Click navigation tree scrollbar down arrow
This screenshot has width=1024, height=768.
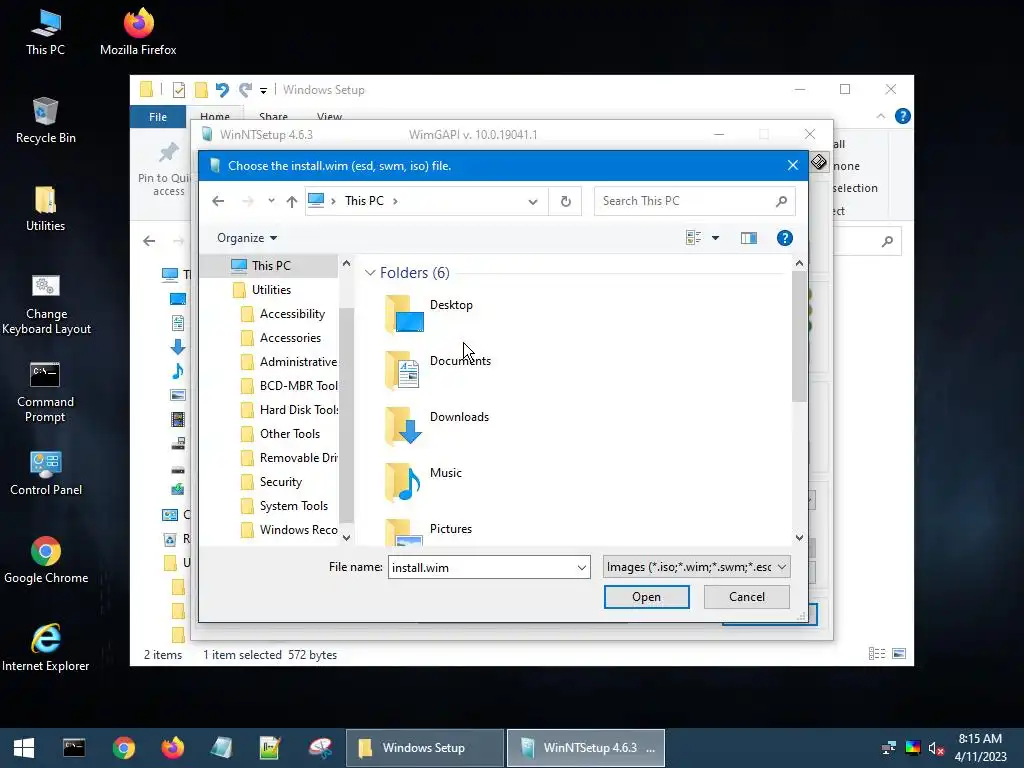(346, 537)
